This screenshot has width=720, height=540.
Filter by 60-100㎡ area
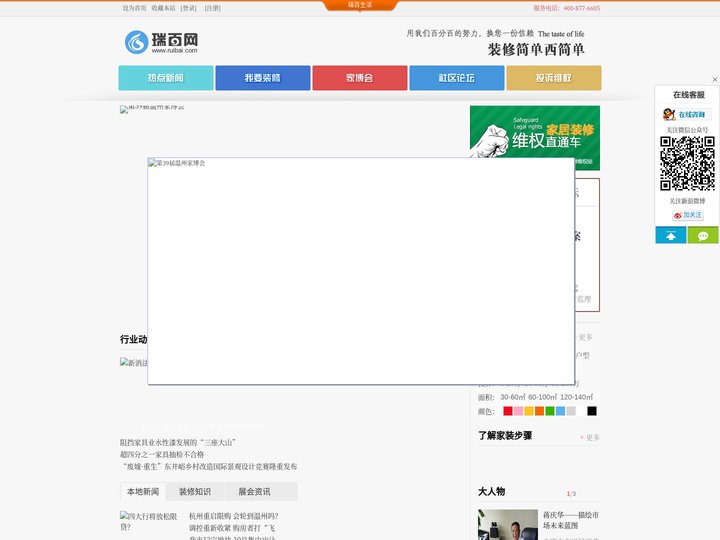tap(542, 397)
